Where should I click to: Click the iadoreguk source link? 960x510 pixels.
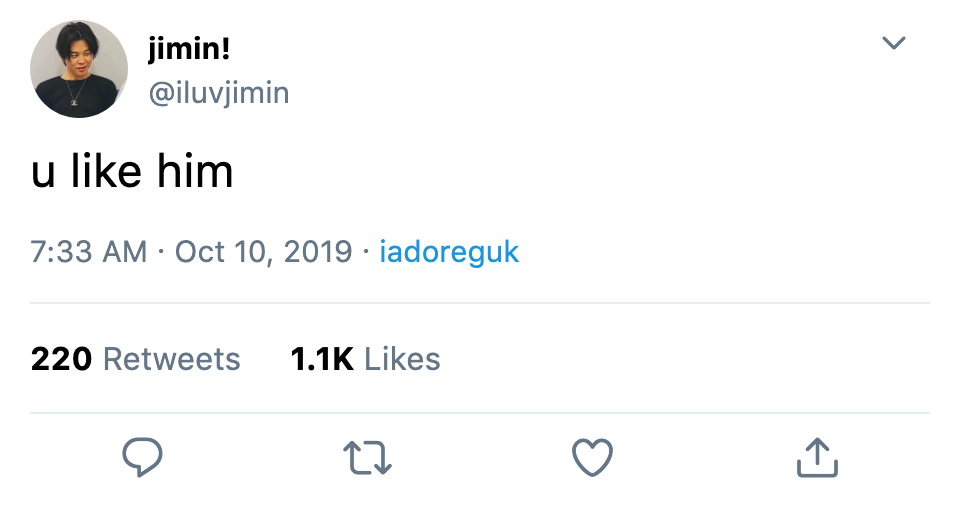click(x=449, y=252)
